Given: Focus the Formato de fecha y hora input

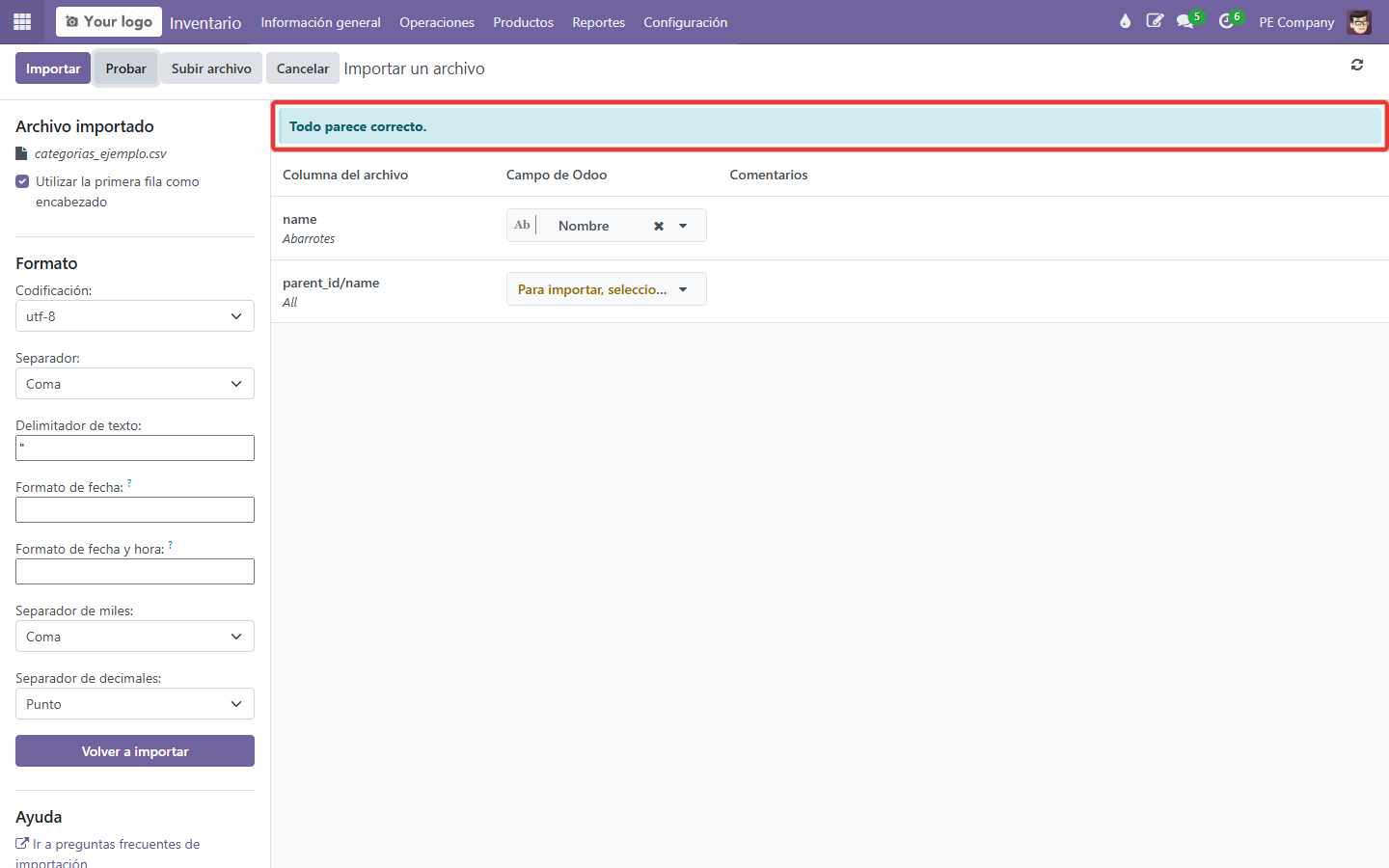Looking at the screenshot, I should click(135, 571).
